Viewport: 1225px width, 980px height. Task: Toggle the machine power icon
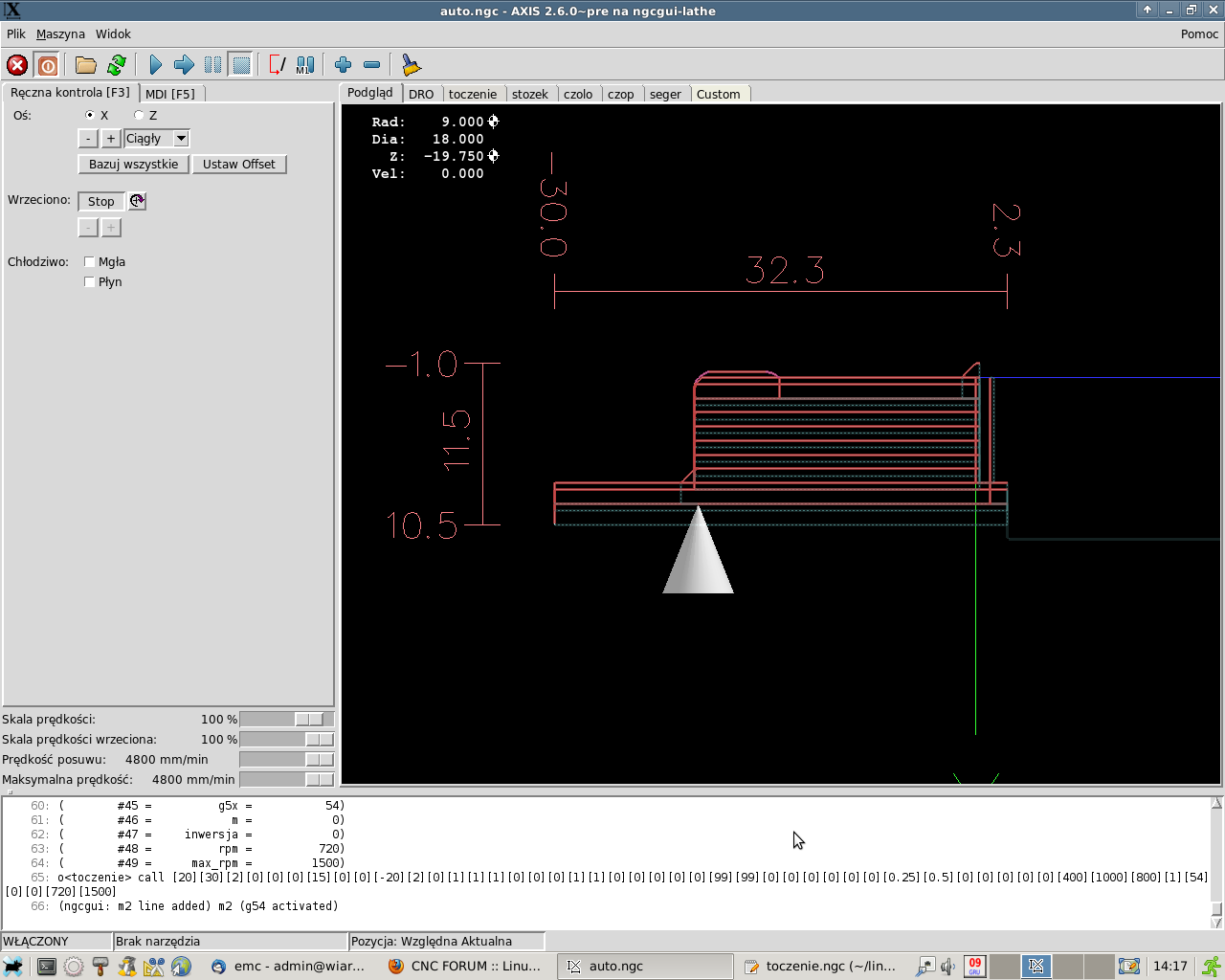pyautogui.click(x=47, y=65)
